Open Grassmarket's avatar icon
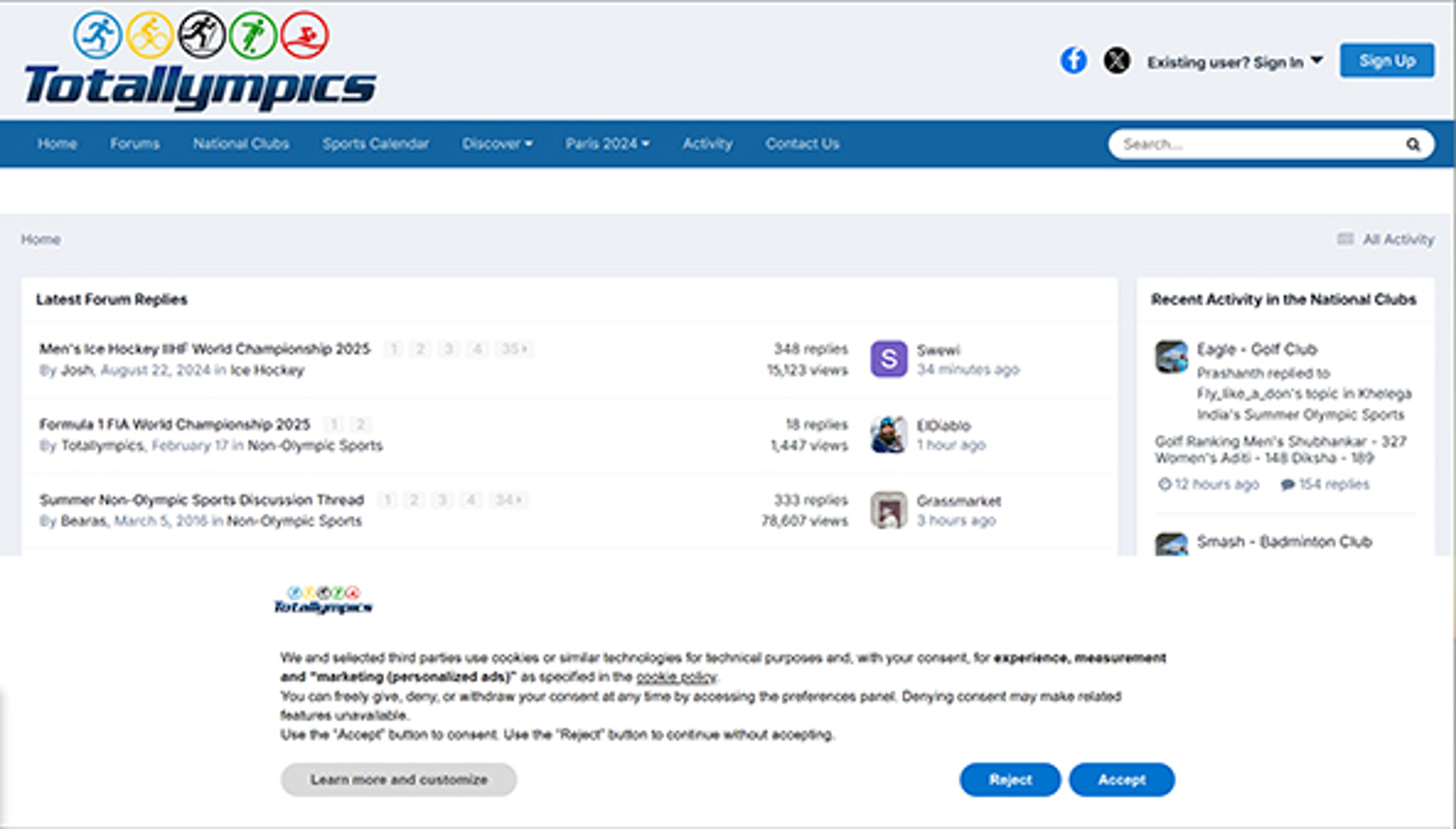The width and height of the screenshot is (1456, 829). 888,510
